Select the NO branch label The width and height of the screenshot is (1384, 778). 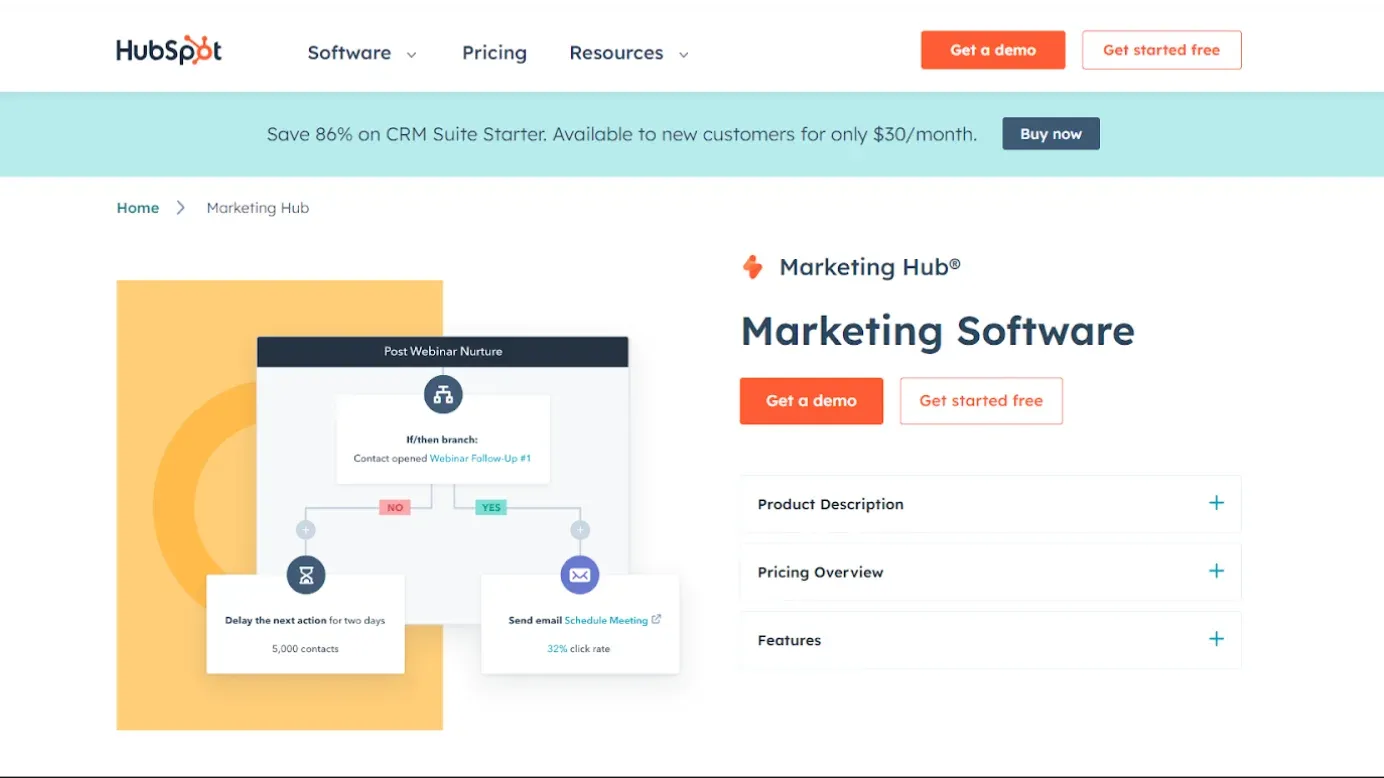tap(395, 508)
